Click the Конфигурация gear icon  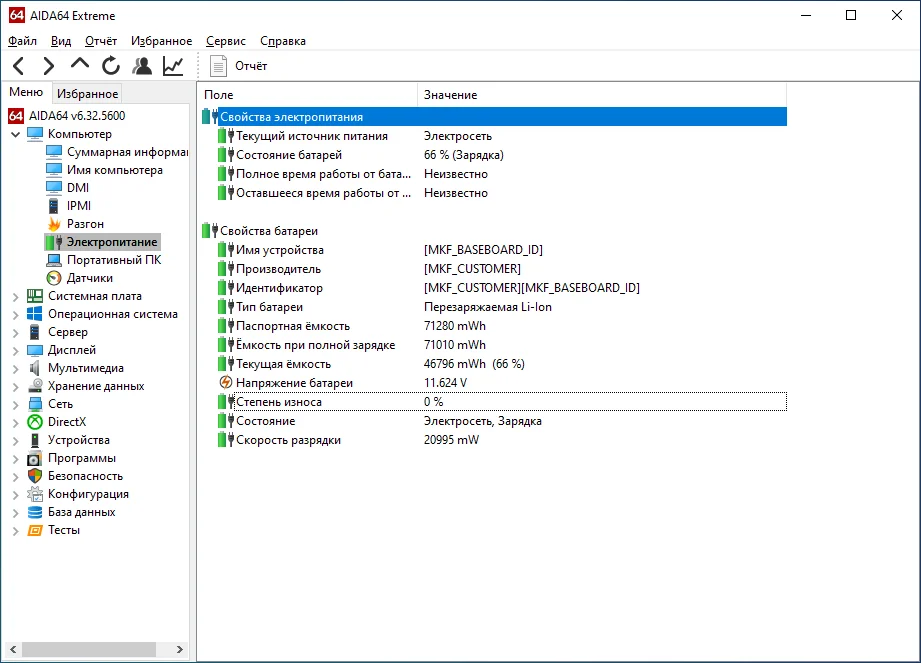[x=35, y=494]
